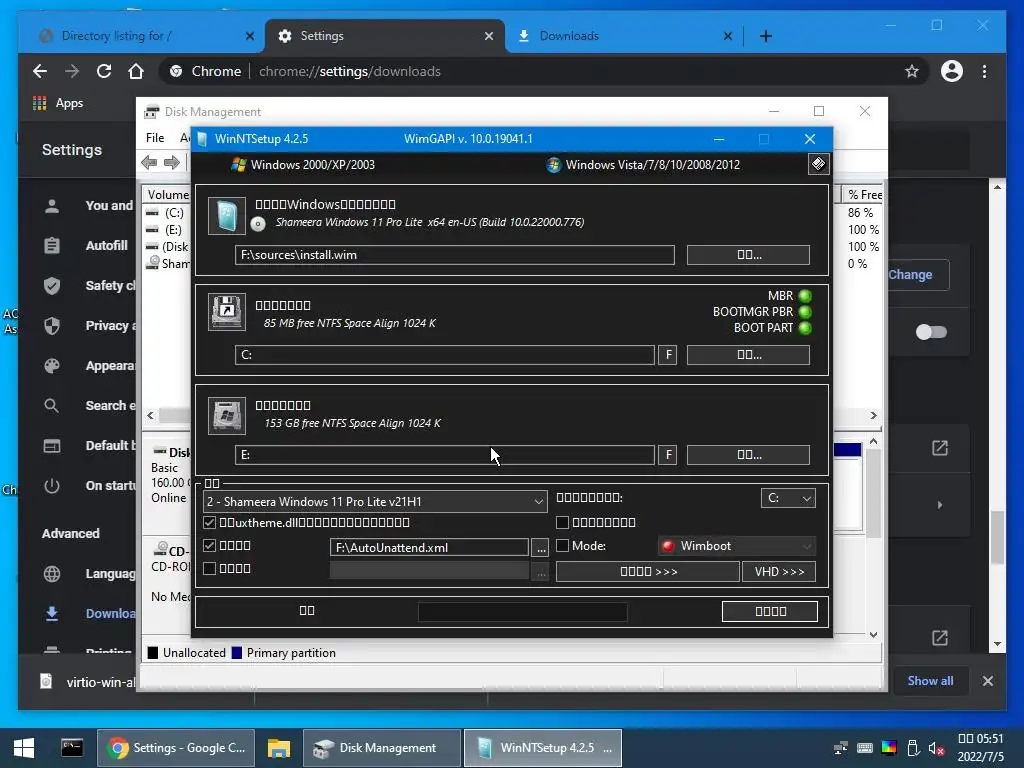The width and height of the screenshot is (1024, 768).
Task: Click Disk Management forward arrow toolbar button
Action: pyautogui.click(x=172, y=163)
